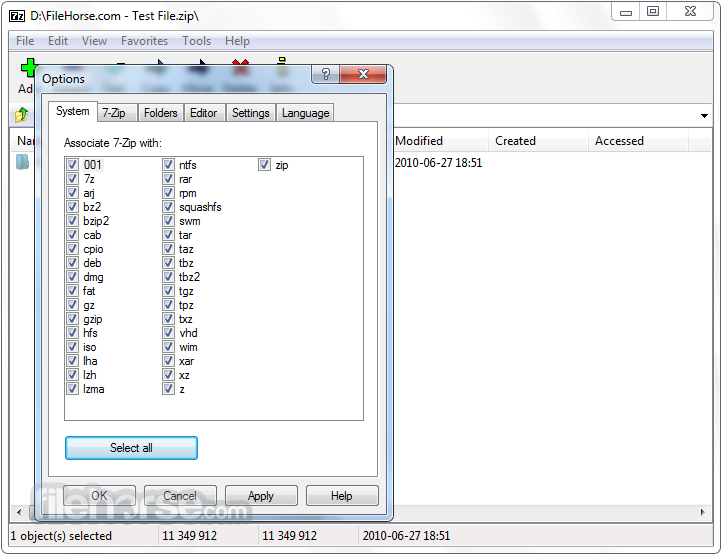
Task: Click the Cancel button
Action: (x=180, y=496)
